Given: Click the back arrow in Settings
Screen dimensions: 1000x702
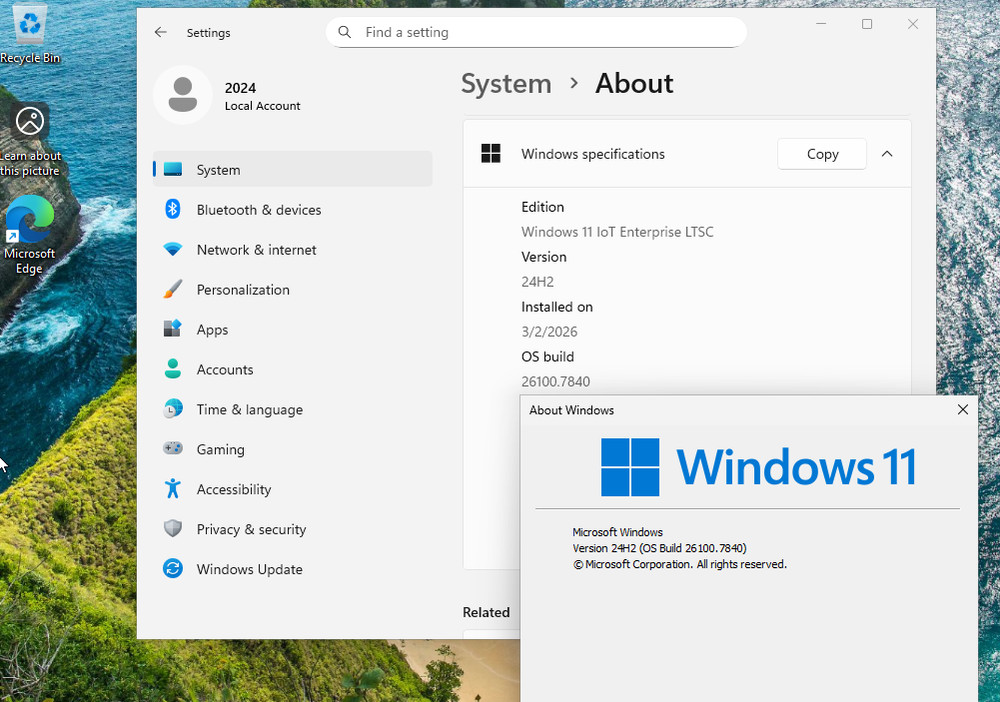Looking at the screenshot, I should coord(160,32).
